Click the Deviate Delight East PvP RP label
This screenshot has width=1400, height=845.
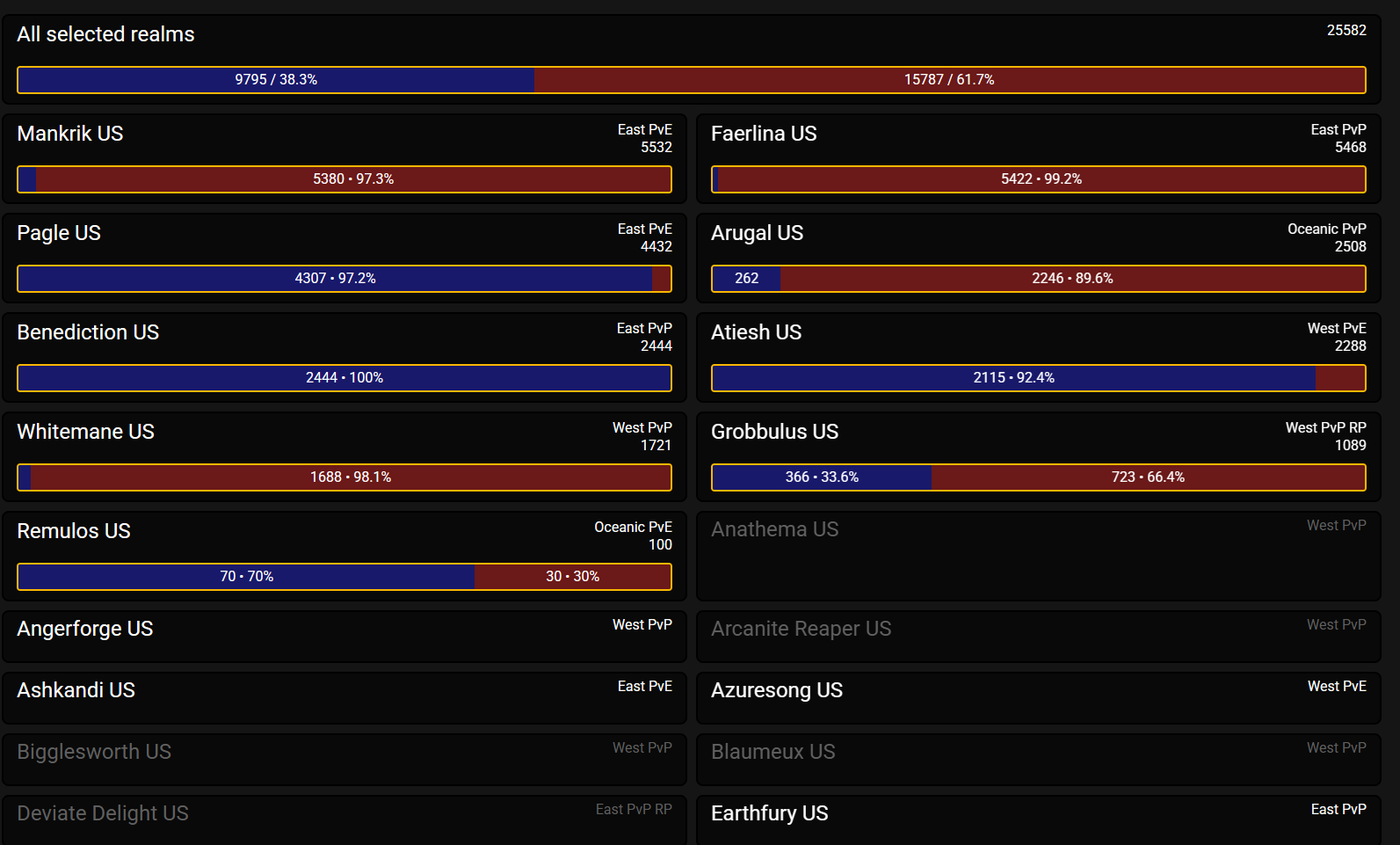tap(634, 810)
